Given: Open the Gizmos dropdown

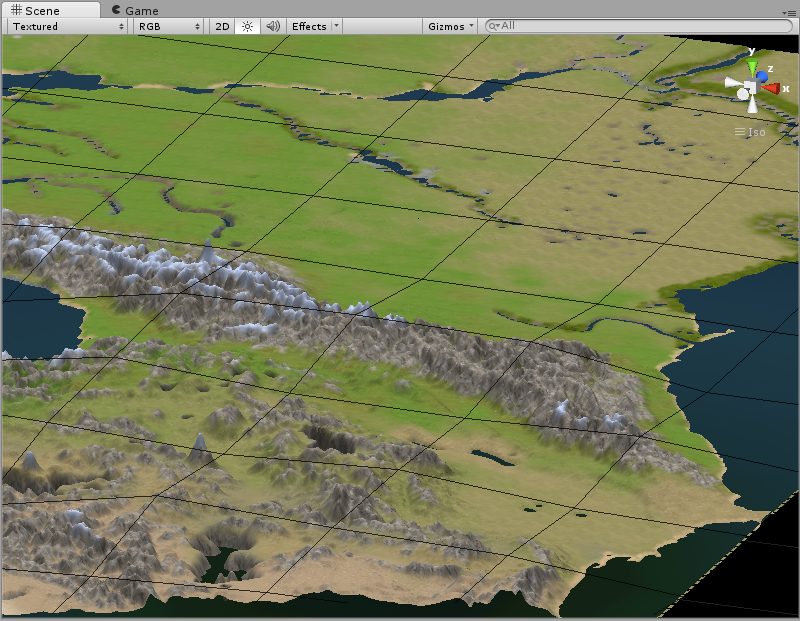Looking at the screenshot, I should [x=452, y=27].
